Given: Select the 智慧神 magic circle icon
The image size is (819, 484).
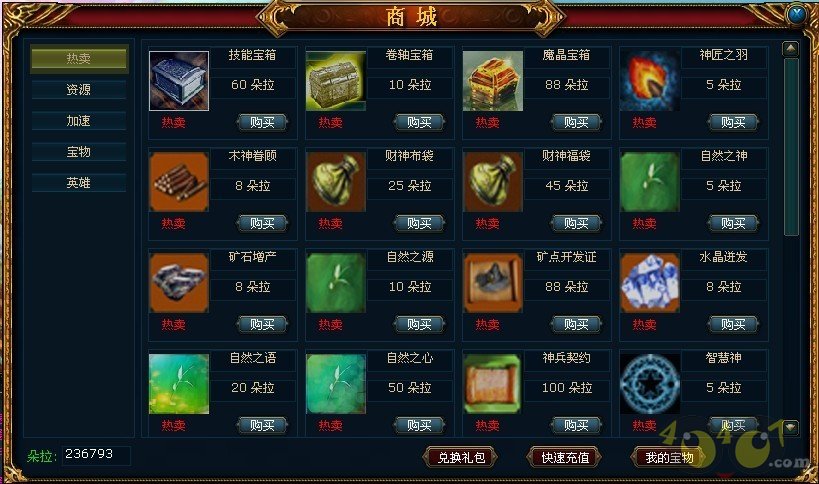Looking at the screenshot, I should click(x=650, y=384).
